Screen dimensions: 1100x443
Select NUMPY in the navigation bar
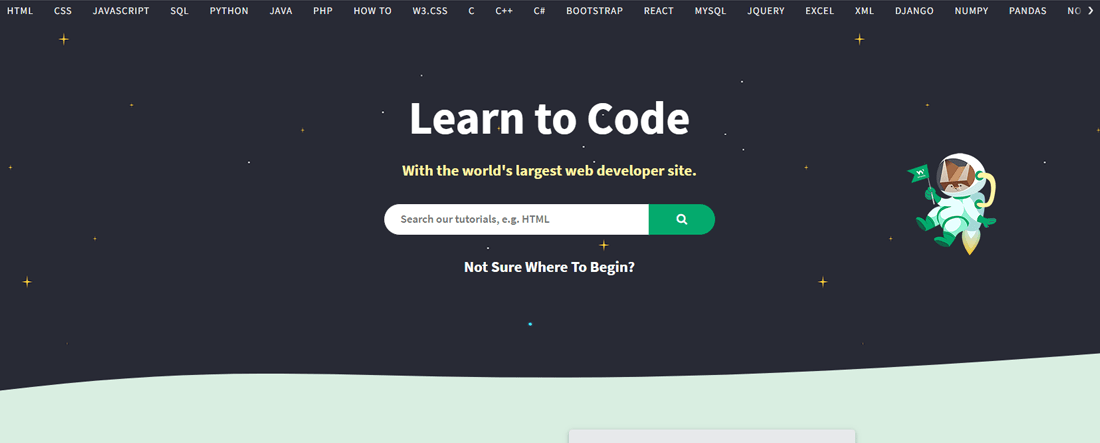pyautogui.click(x=971, y=11)
